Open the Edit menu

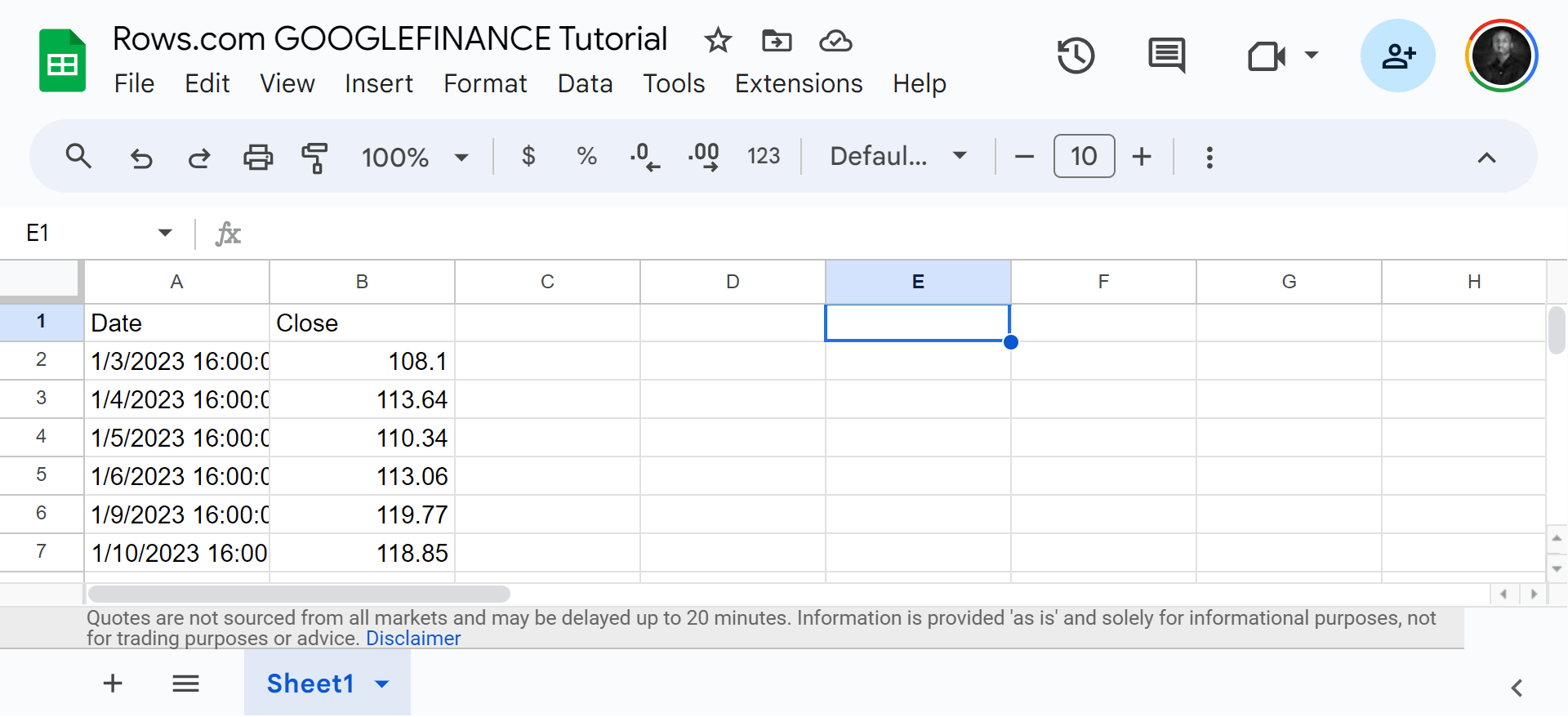(207, 83)
